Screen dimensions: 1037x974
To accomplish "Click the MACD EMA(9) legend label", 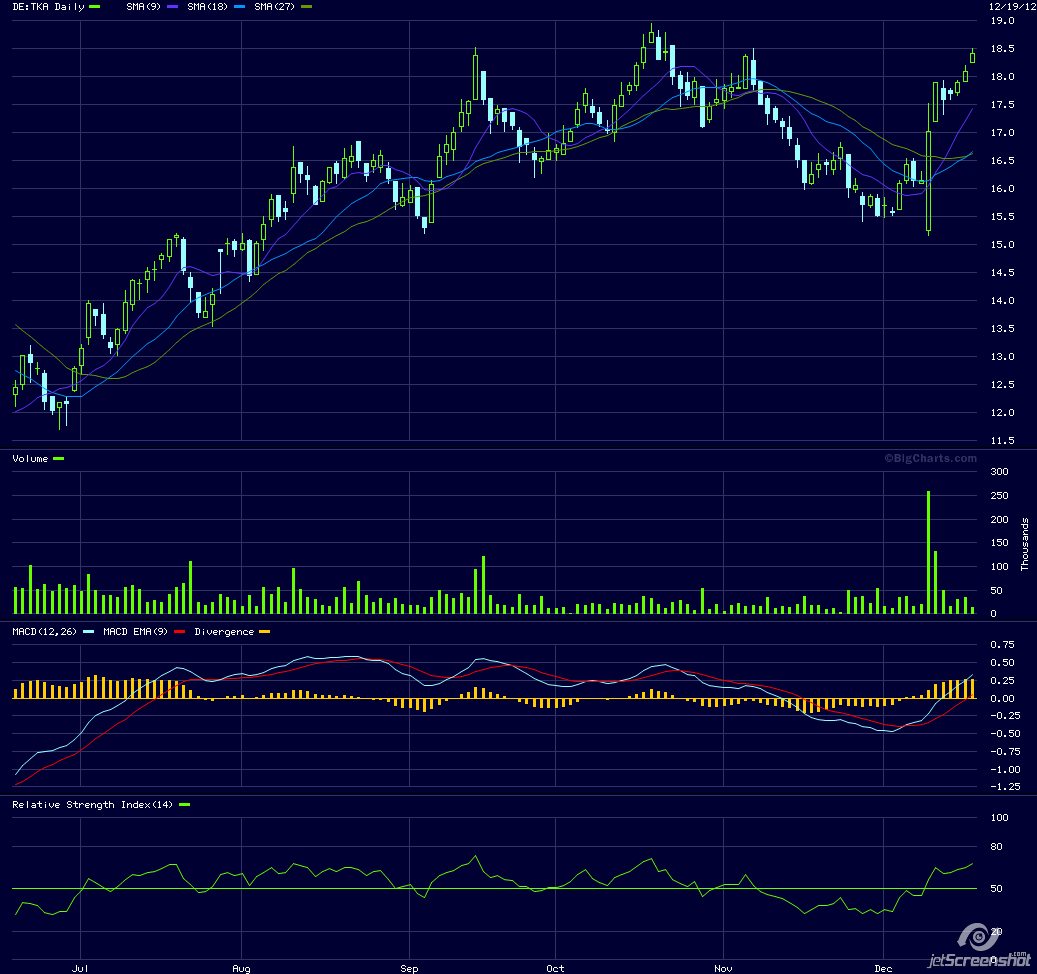I will pos(135,632).
